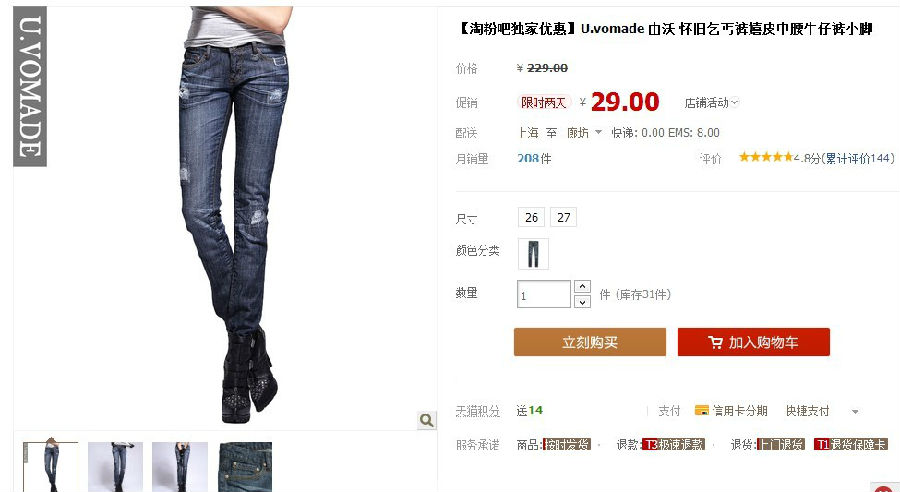Decrease quantity with the down arrow
900x492 pixels.
tap(582, 301)
